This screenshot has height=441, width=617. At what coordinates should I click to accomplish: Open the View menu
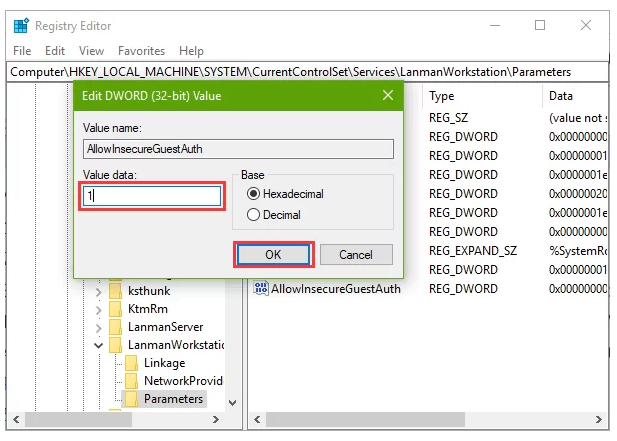[x=91, y=51]
